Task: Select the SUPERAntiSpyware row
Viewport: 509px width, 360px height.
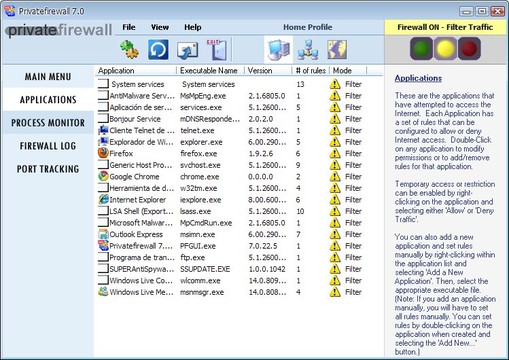Action: click(231, 269)
